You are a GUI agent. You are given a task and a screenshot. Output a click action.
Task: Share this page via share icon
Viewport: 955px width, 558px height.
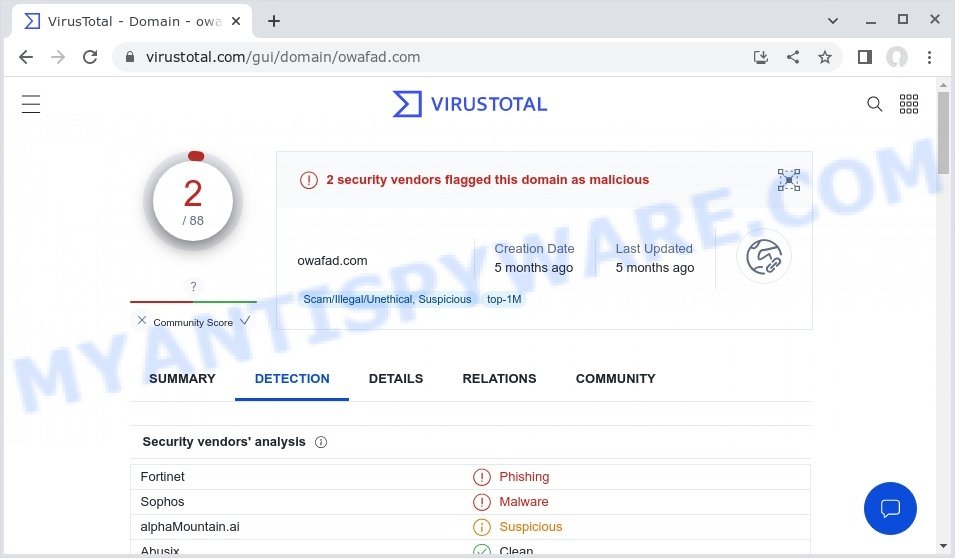click(x=793, y=57)
